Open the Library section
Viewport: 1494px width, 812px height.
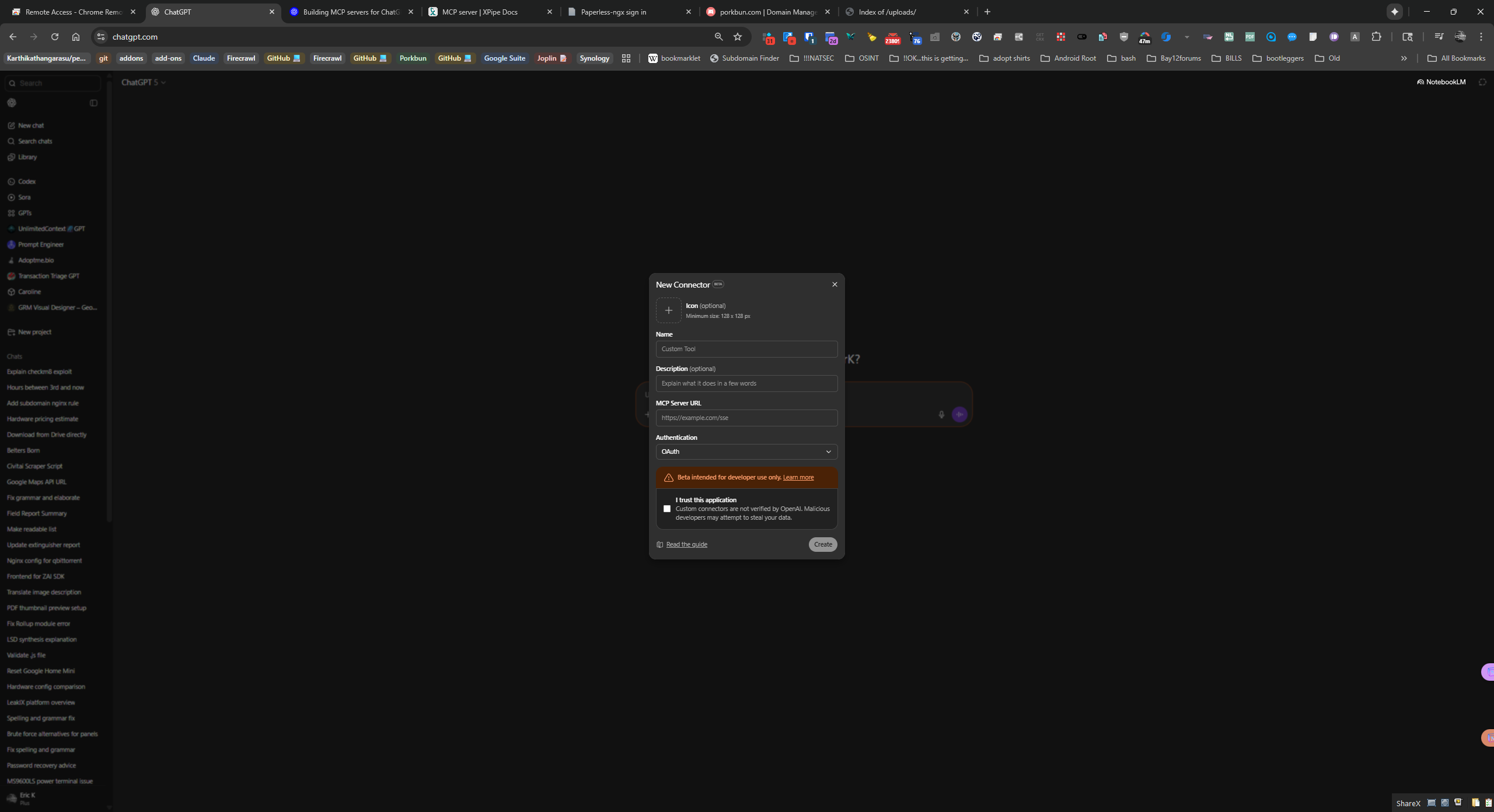(x=27, y=157)
